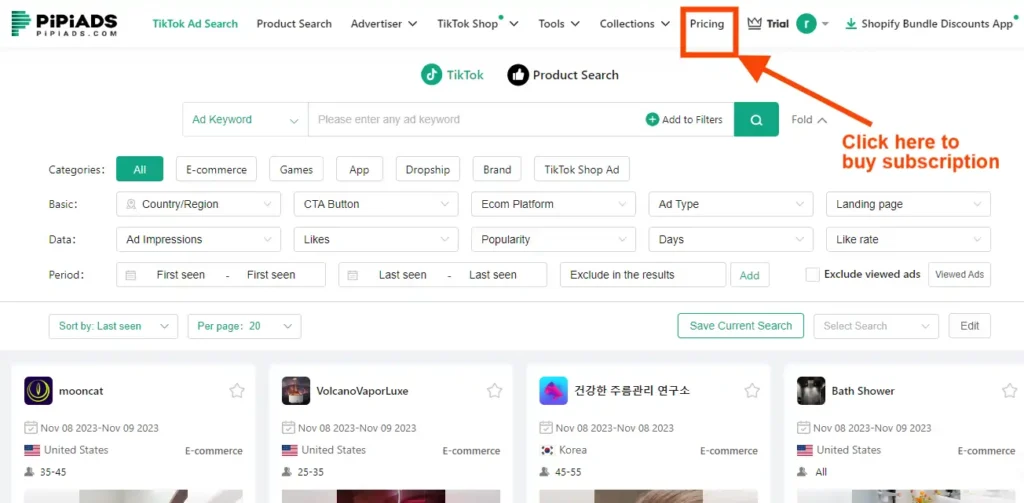Change the Per page: 20 dropdown

click(x=244, y=326)
